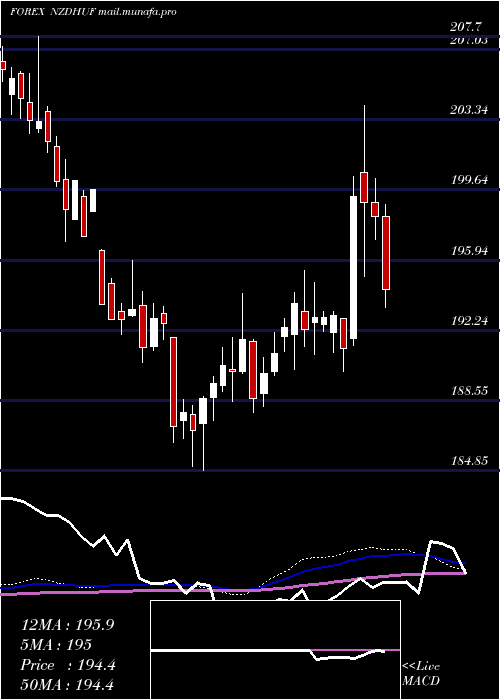Click the '5MA : 195' readout
The width and height of the screenshot is (500, 700).
pos(56,645)
